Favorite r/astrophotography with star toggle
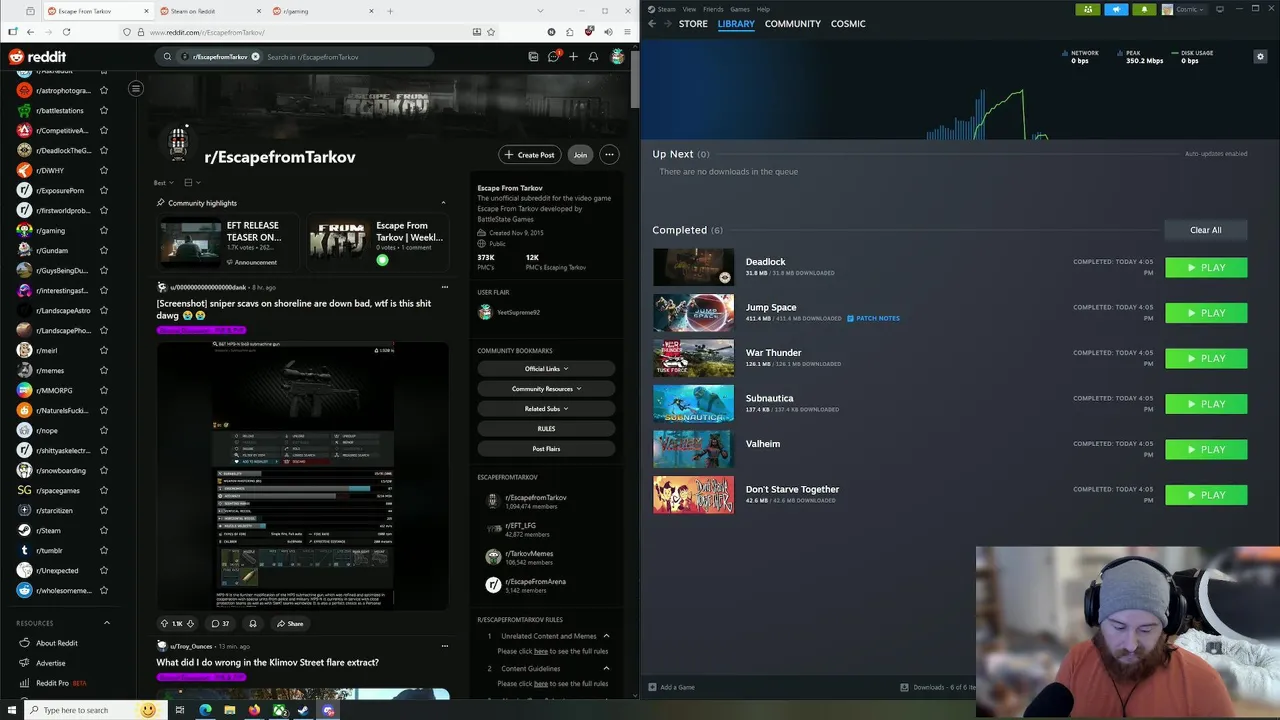Screen dimensions: 1280x720 point(104,90)
